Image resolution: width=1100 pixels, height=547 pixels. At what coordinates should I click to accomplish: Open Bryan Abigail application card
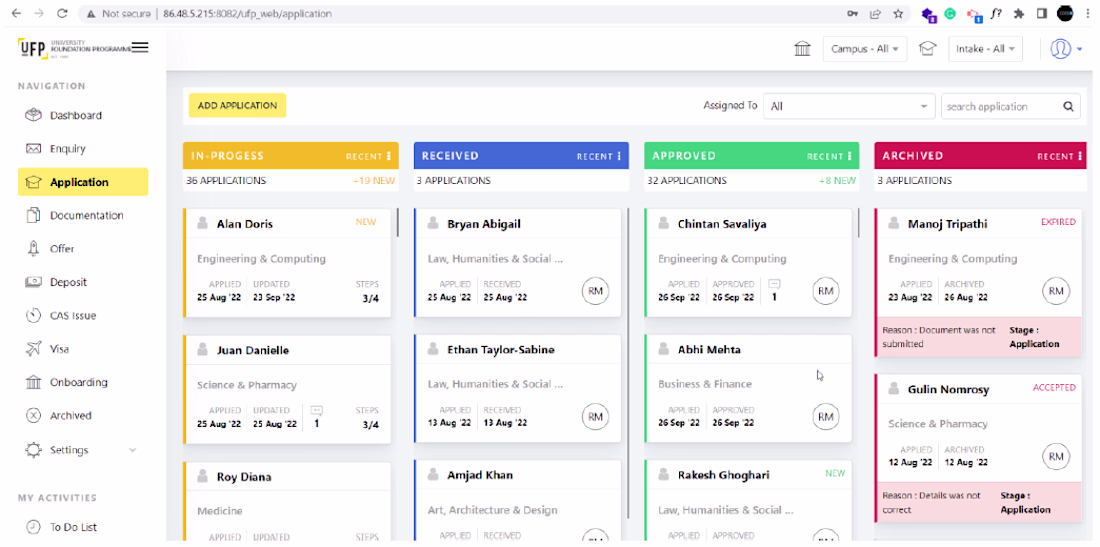point(518,263)
